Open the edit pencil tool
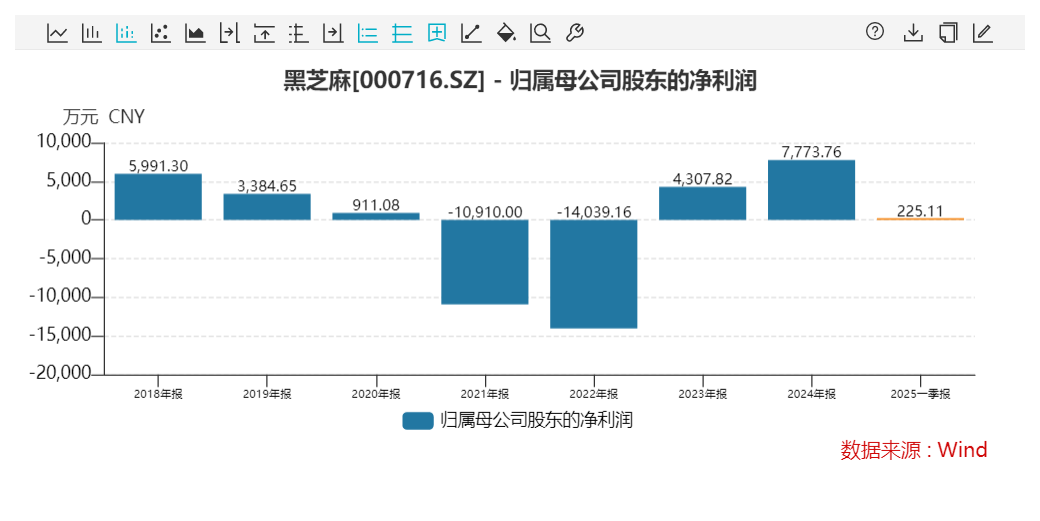The image size is (1040, 521). point(983,32)
